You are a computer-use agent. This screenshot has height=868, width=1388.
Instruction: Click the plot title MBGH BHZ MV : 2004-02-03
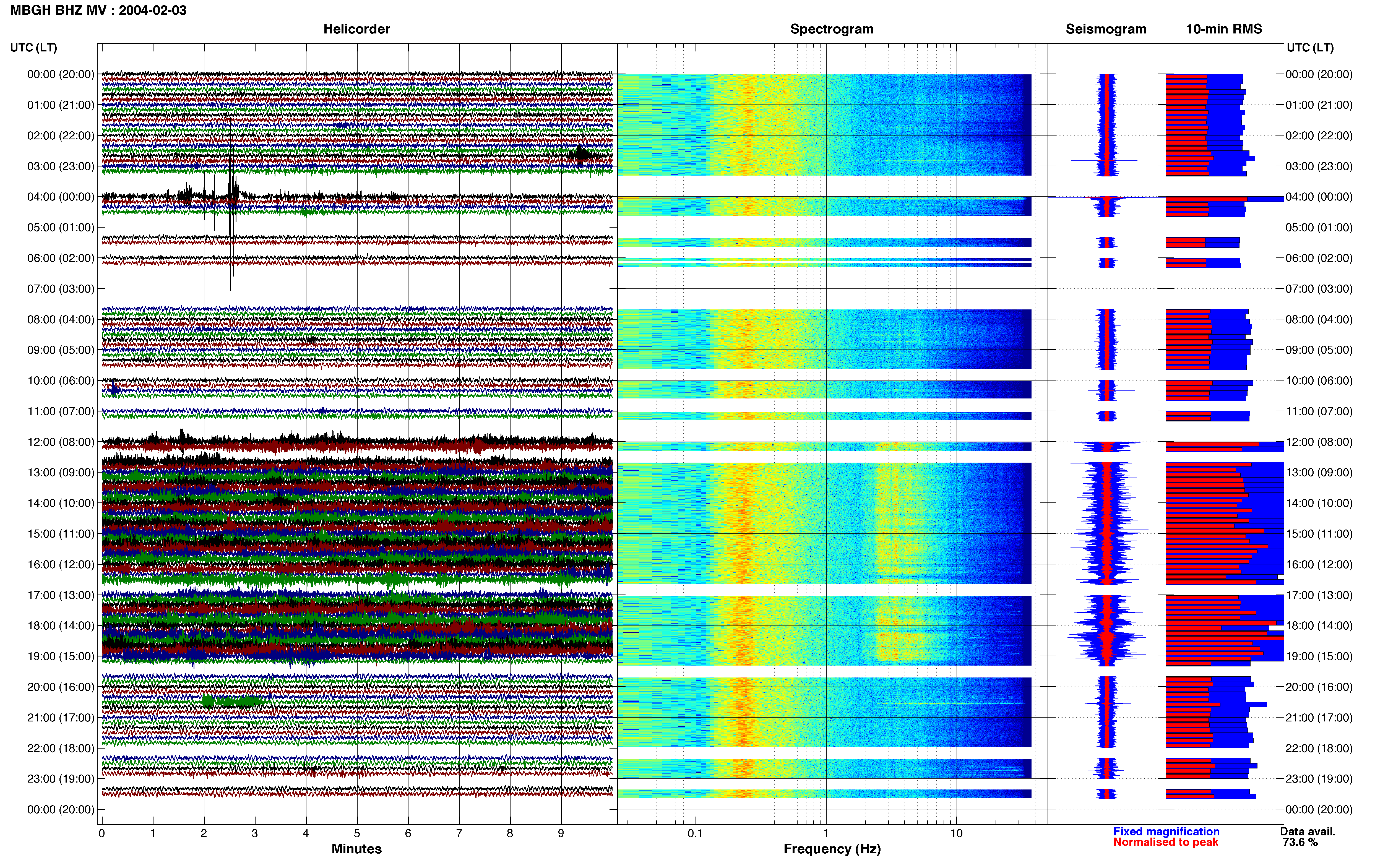[98, 10]
